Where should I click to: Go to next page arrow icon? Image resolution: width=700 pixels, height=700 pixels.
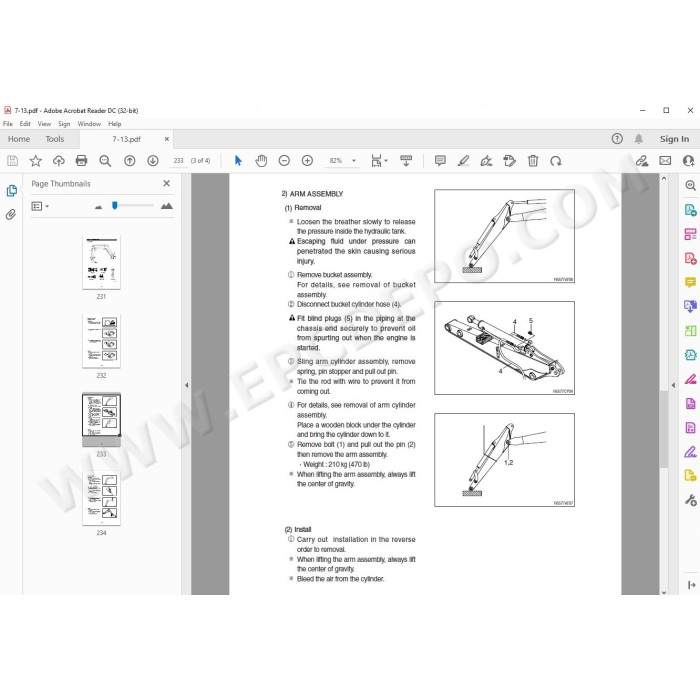[153, 161]
